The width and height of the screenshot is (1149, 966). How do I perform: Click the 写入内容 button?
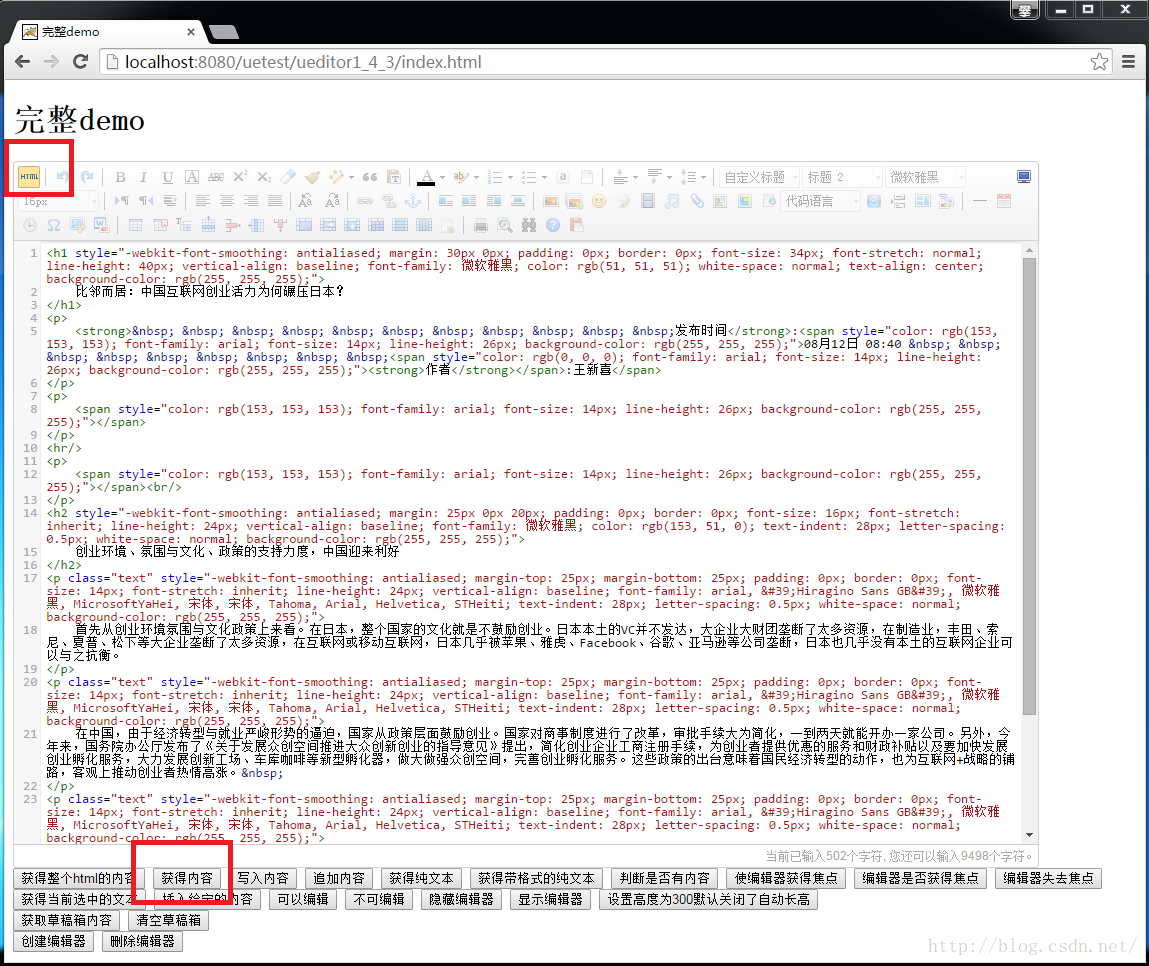263,878
